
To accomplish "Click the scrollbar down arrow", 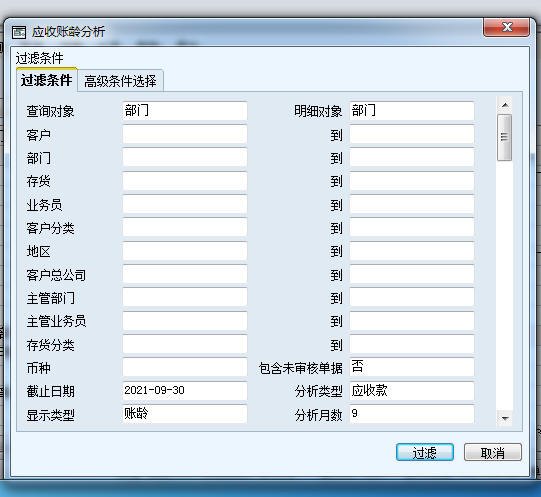I will coord(505,418).
